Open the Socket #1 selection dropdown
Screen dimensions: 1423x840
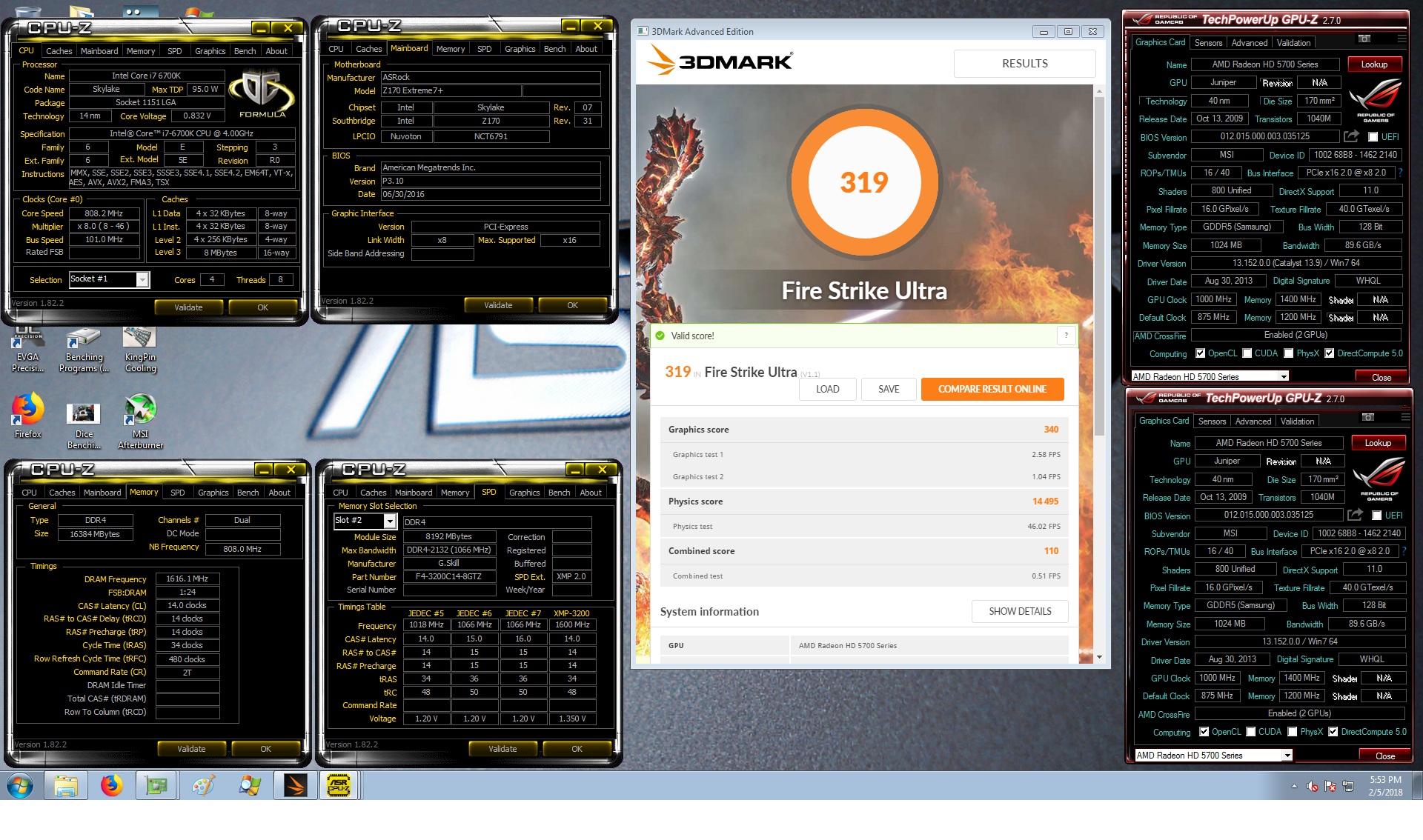pos(110,279)
